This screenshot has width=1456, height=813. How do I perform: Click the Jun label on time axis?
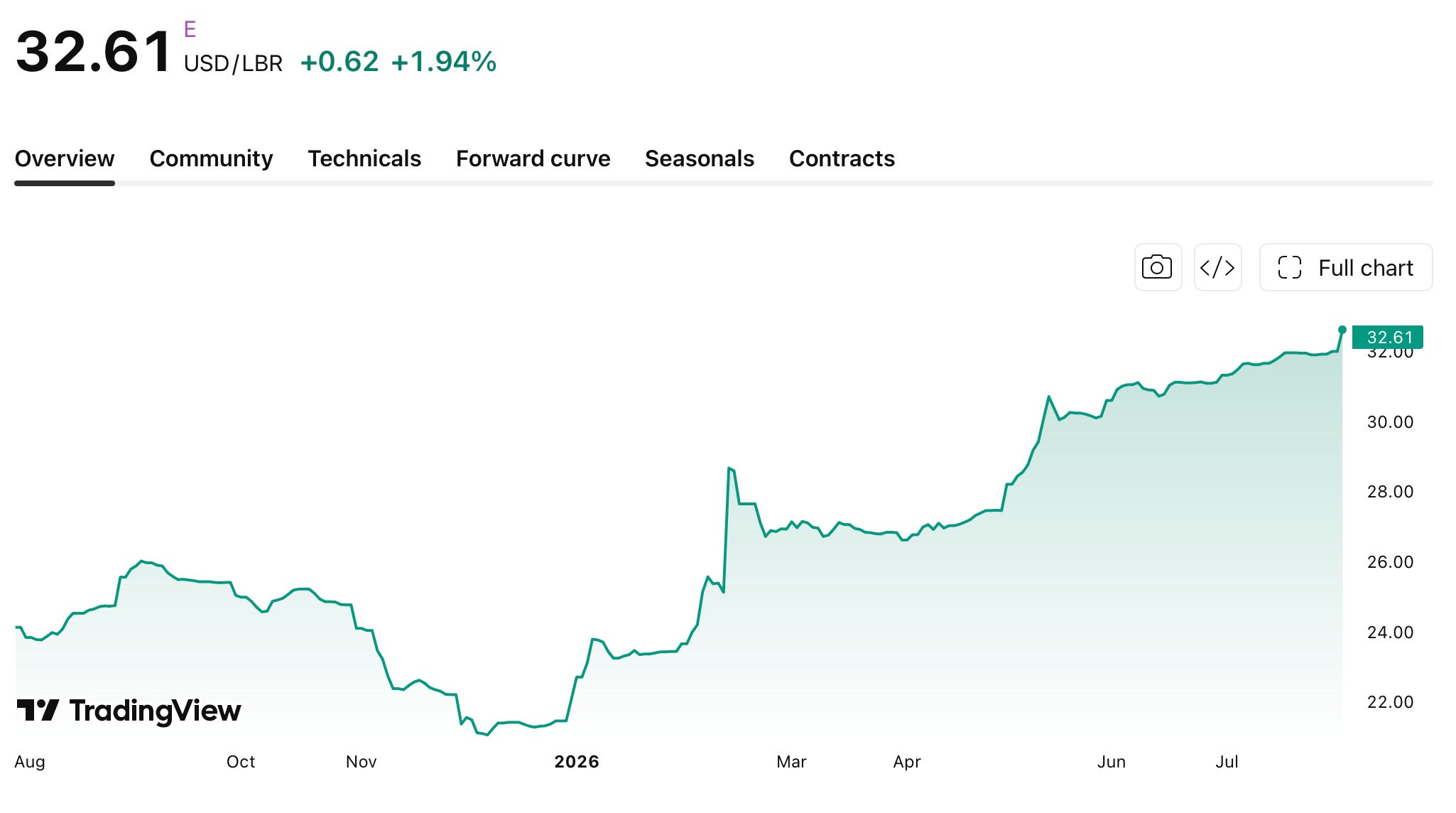coord(1111,762)
